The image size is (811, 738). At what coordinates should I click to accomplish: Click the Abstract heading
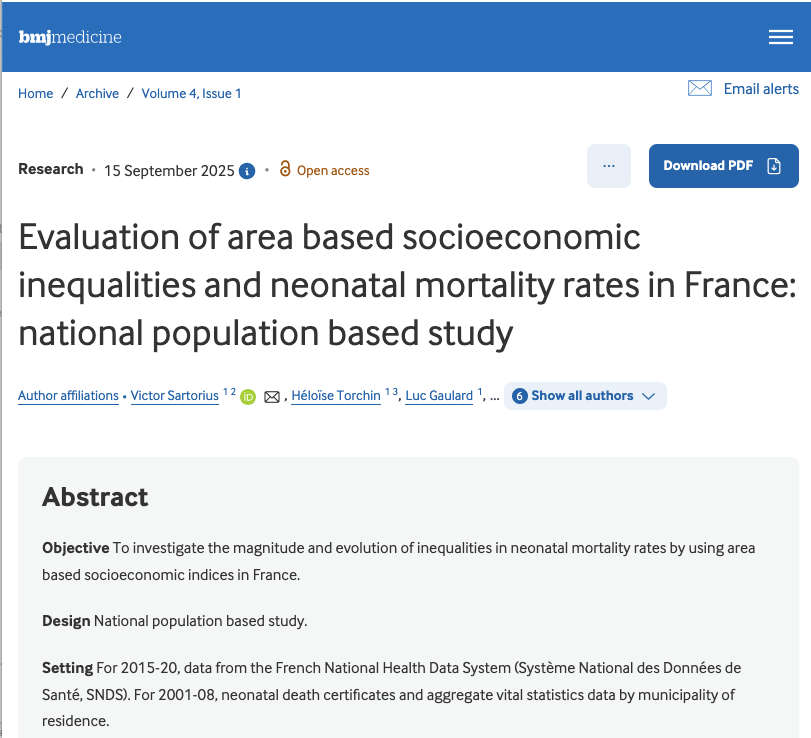point(95,497)
